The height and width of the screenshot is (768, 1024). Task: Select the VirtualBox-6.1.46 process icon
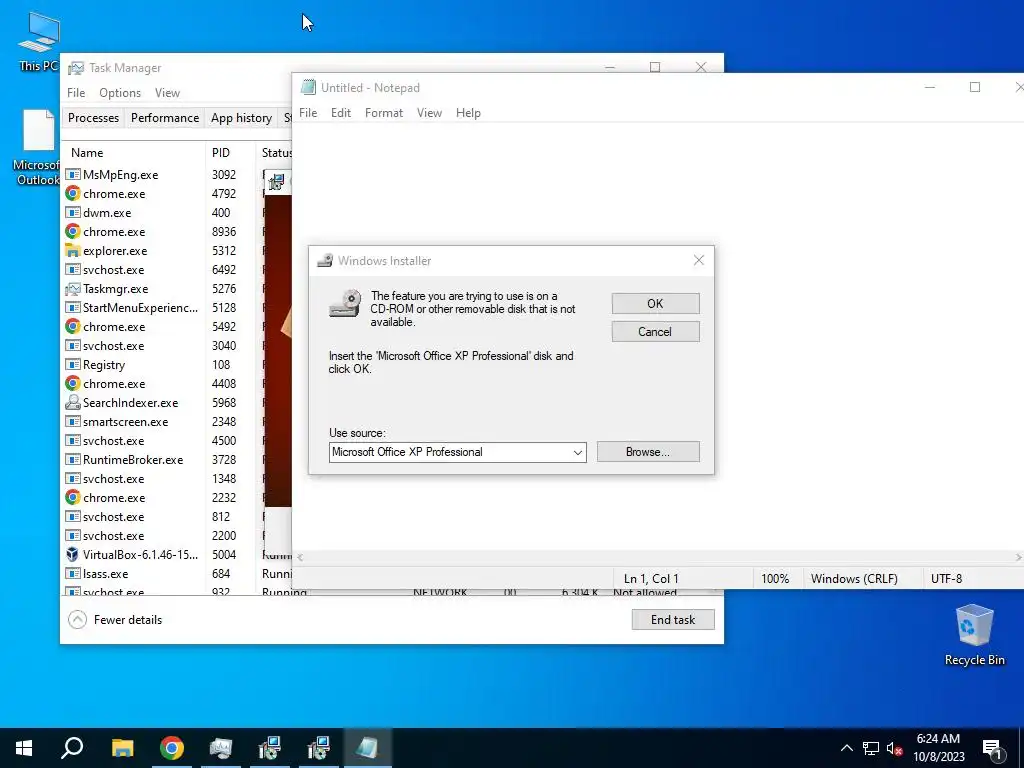72,554
